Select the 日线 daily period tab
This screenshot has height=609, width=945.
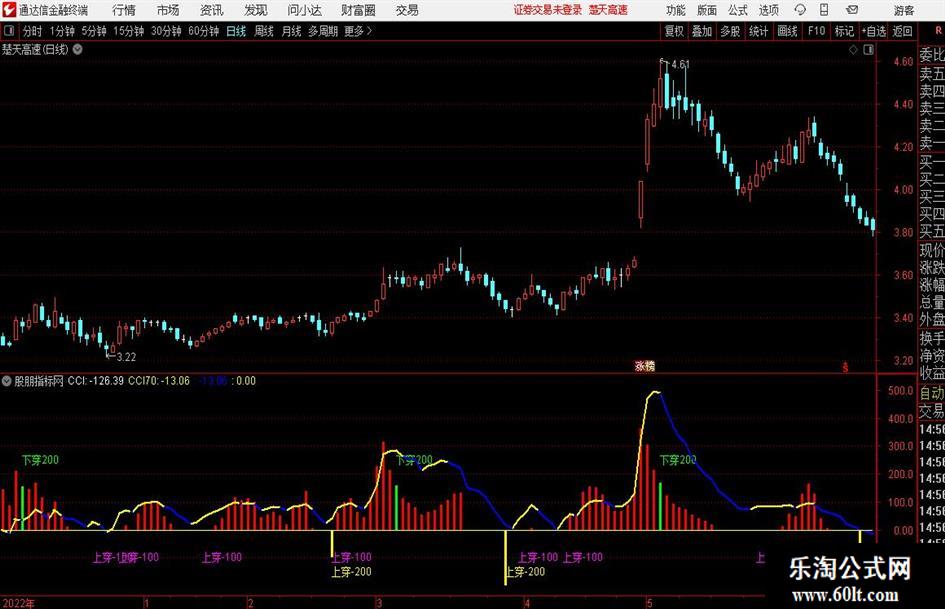236,31
